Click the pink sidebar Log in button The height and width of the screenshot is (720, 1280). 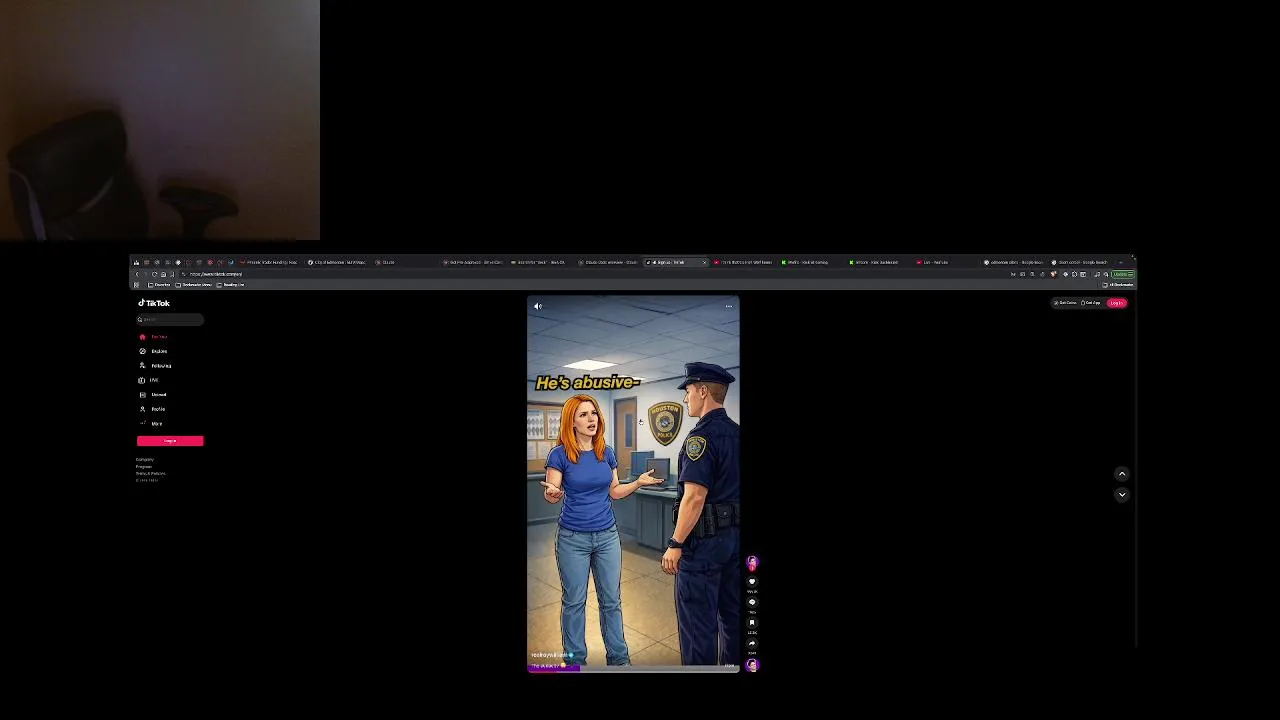170,441
